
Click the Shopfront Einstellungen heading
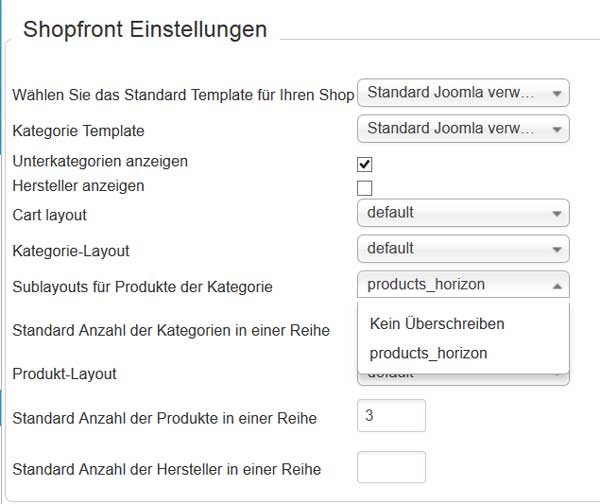tap(145, 29)
